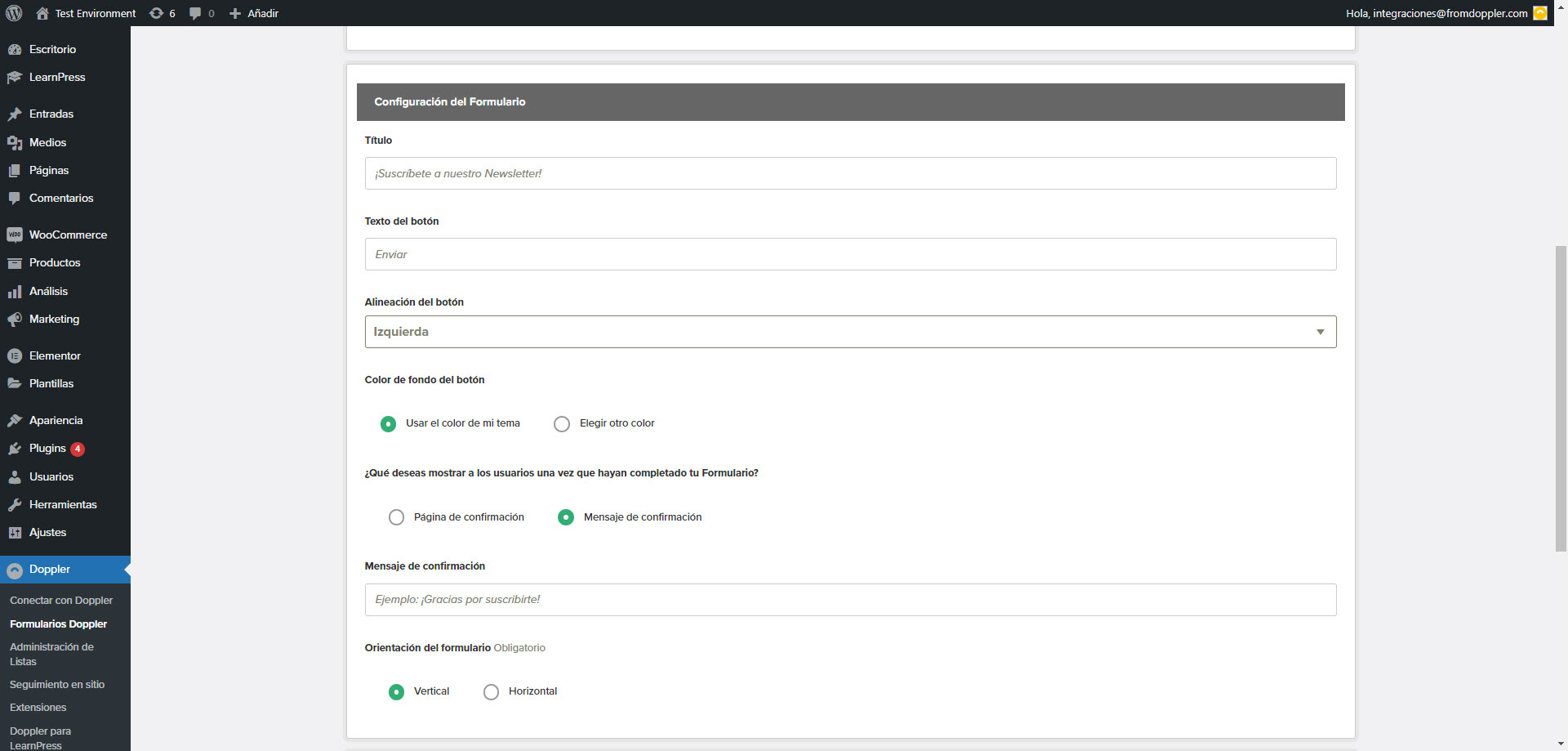The image size is (1568, 751).
Task: Open Conectar con Doppler submenu item
Action: click(61, 600)
